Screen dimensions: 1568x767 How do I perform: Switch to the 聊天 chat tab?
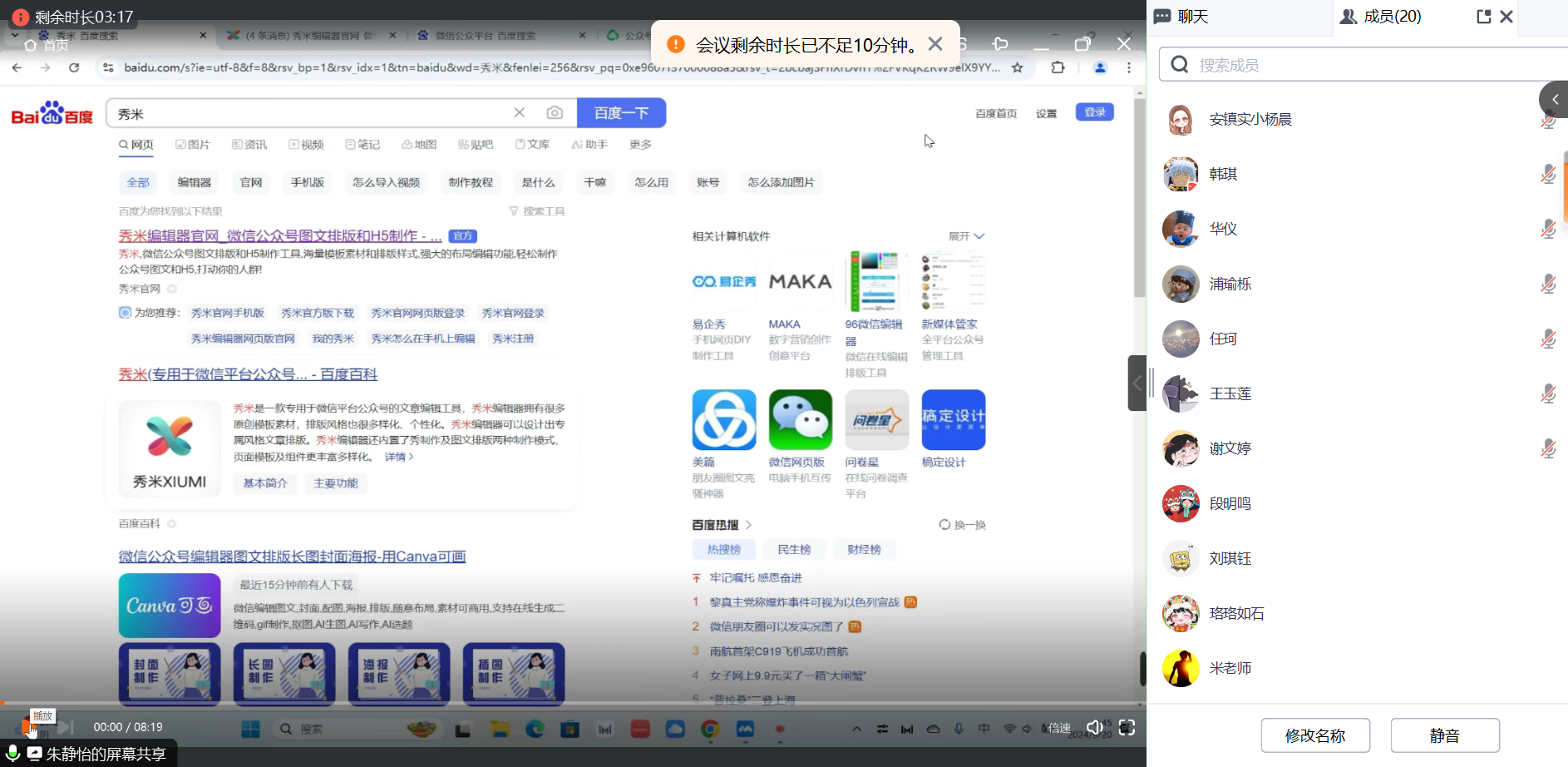click(x=1182, y=17)
